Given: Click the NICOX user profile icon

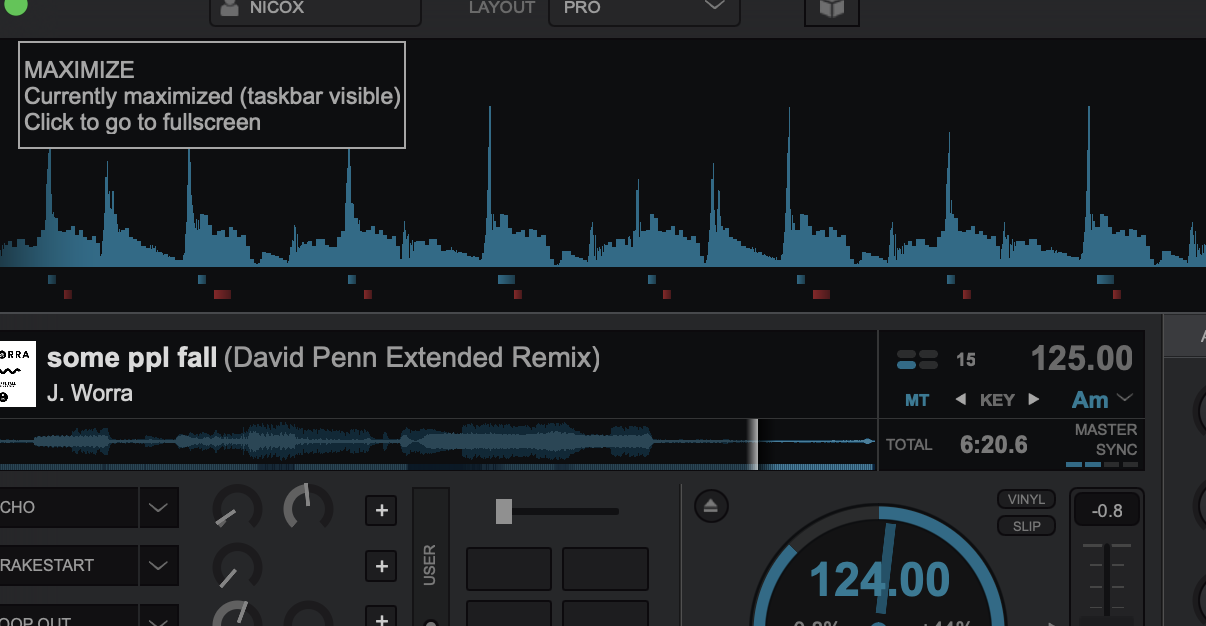Looking at the screenshot, I should [x=230, y=8].
